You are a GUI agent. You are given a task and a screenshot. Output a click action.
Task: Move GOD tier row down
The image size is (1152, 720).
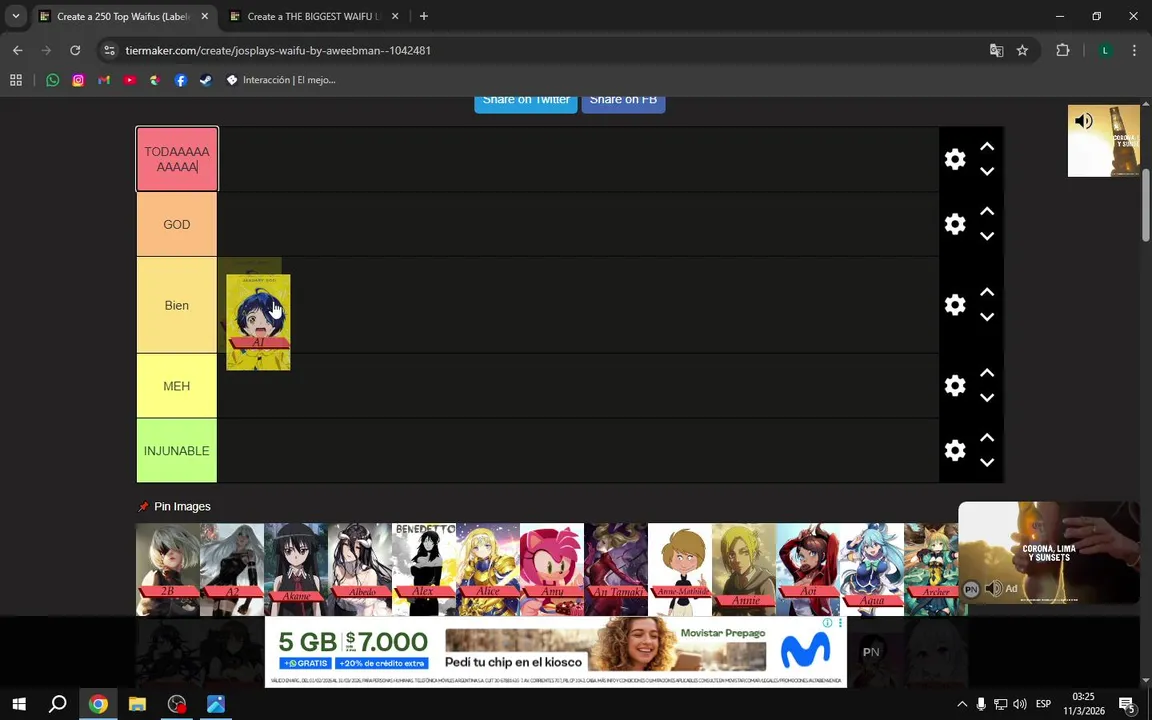coord(987,236)
